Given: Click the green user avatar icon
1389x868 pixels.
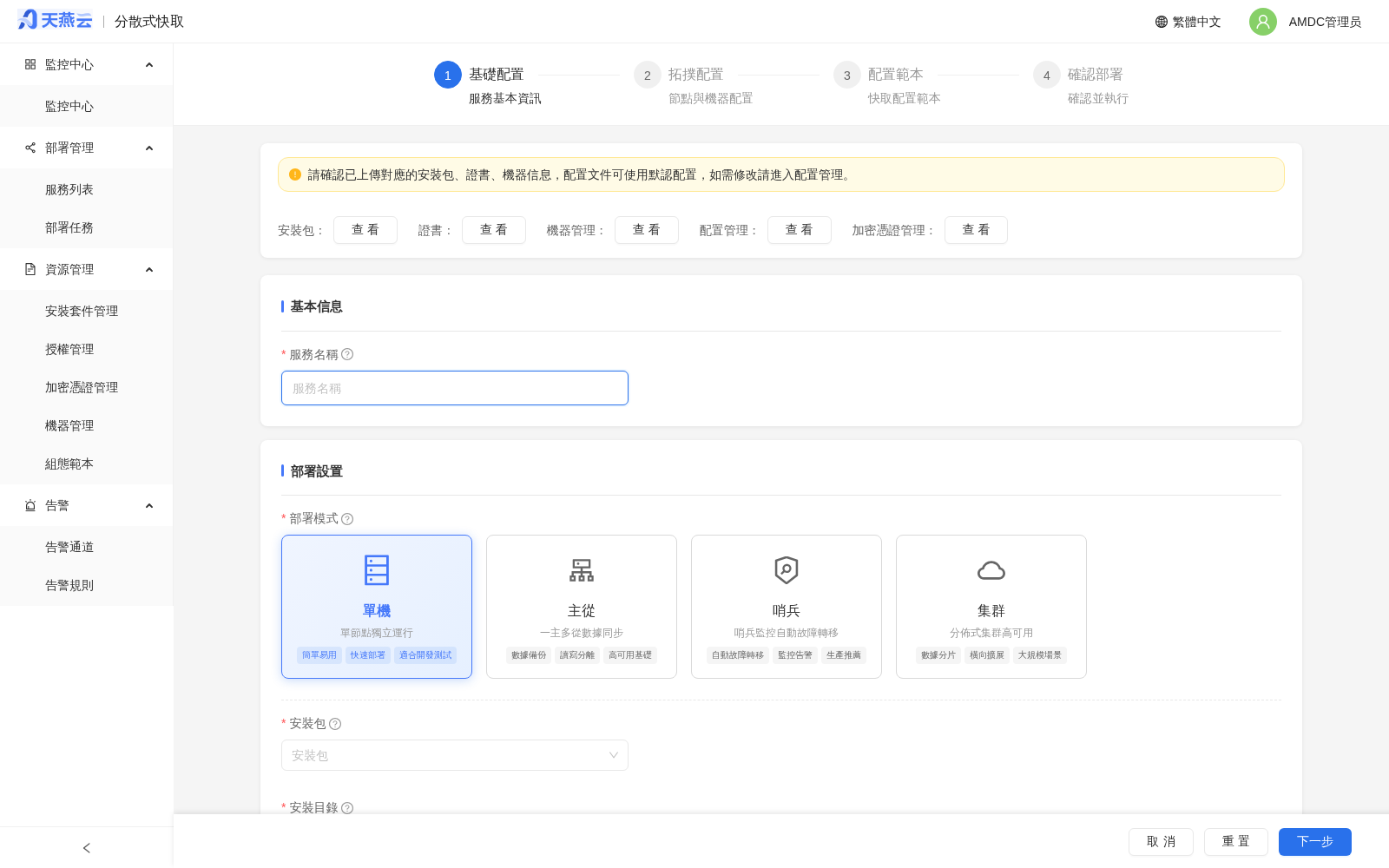Looking at the screenshot, I should pos(1263,22).
